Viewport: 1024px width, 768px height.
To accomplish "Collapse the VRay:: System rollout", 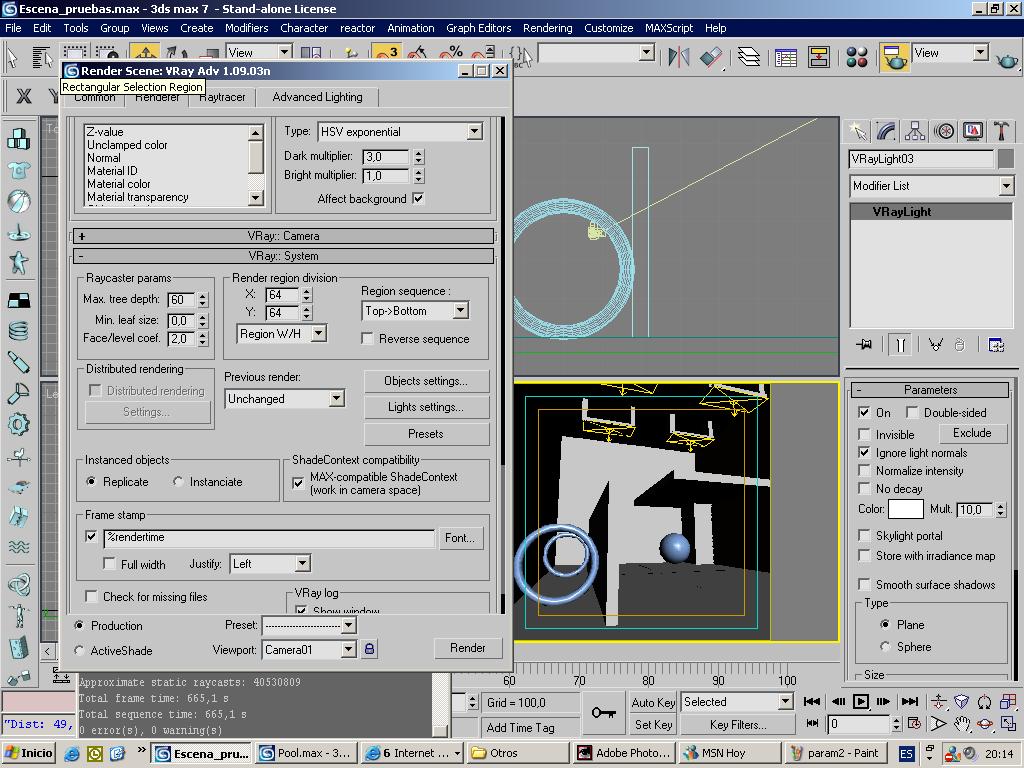I will 283,256.
